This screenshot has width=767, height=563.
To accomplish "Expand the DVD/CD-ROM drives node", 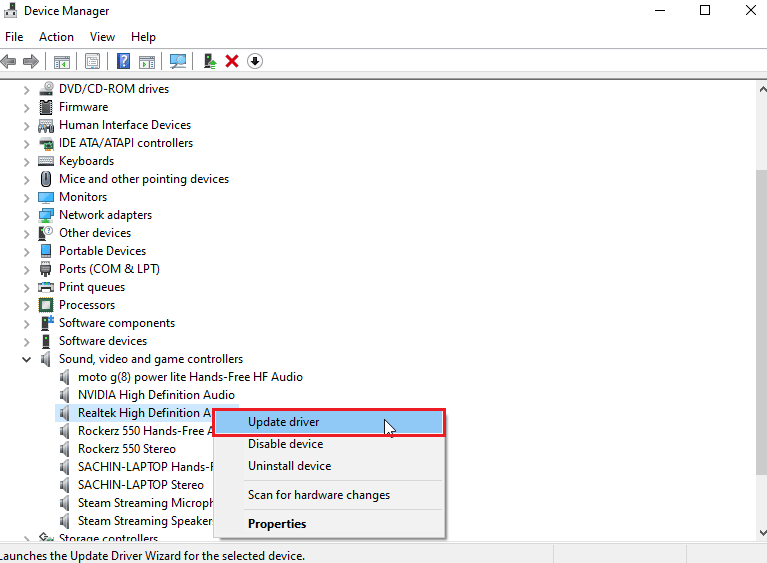I will click(26, 90).
